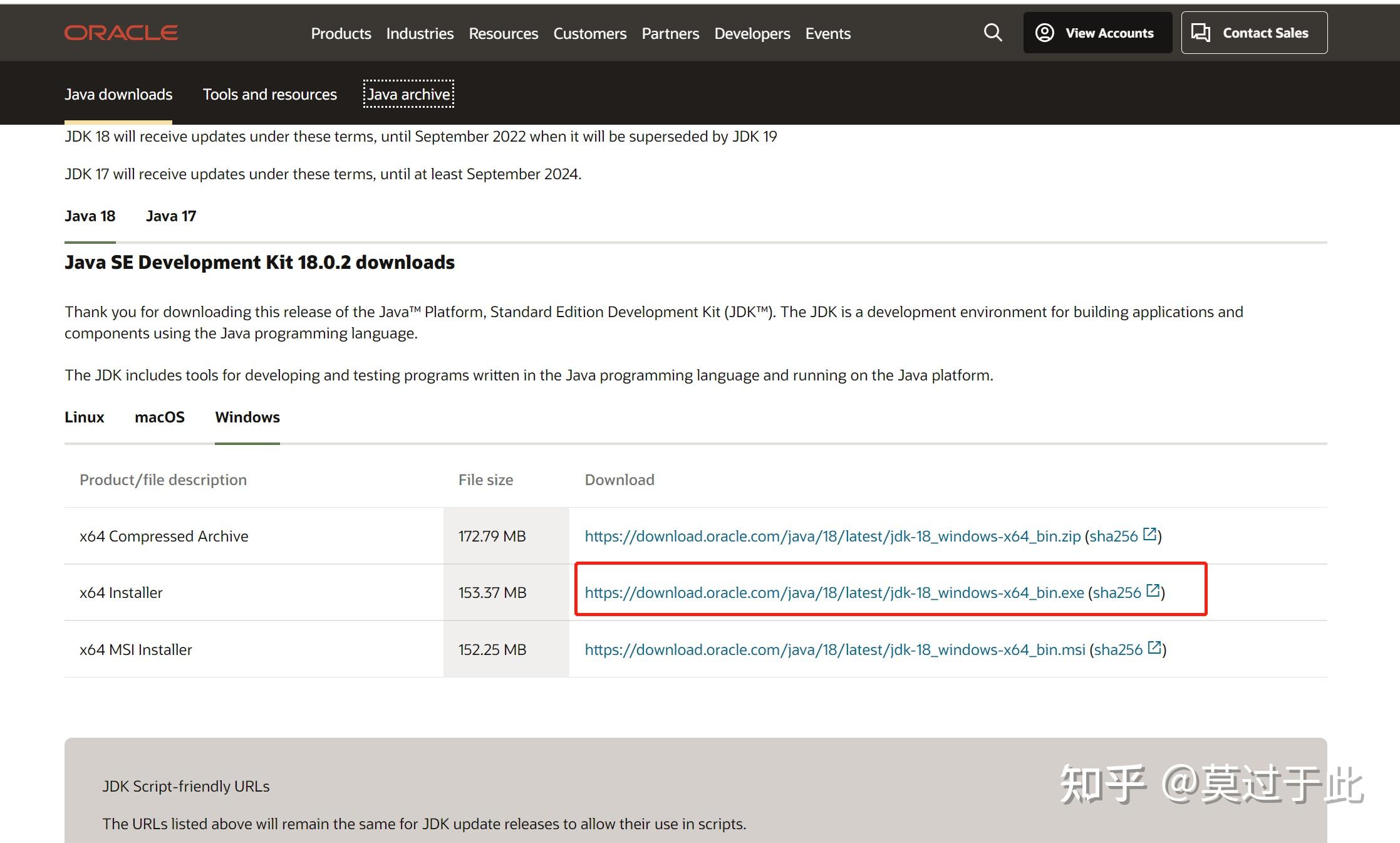Screen dimensions: 1400x843
Task: Select the Windows platform tab
Action: pyautogui.click(x=247, y=417)
